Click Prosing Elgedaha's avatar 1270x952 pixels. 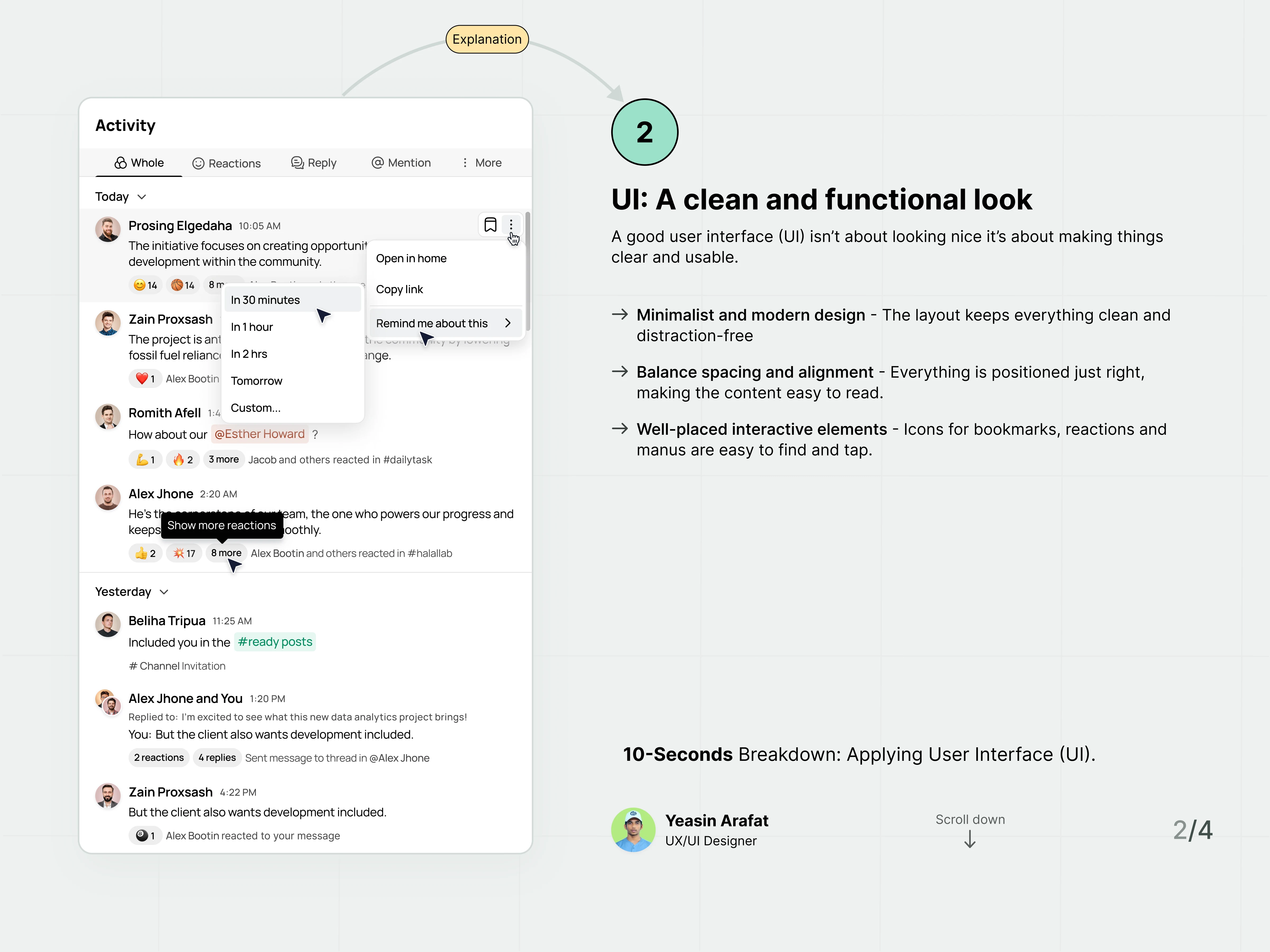[x=108, y=230]
